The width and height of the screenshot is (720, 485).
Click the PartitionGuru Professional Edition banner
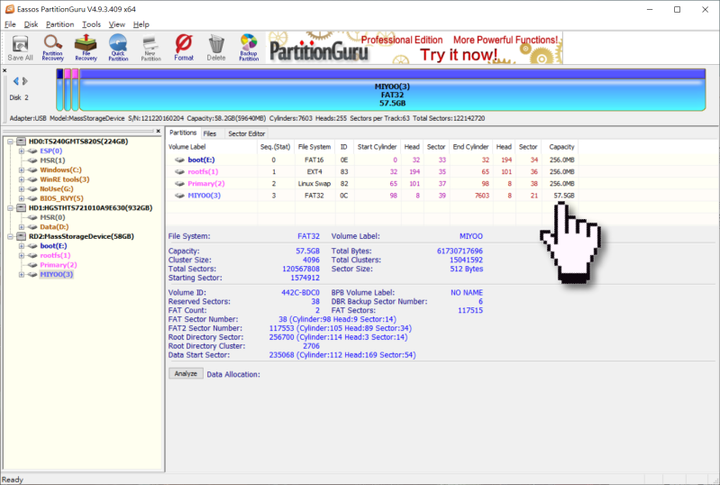[x=415, y=48]
